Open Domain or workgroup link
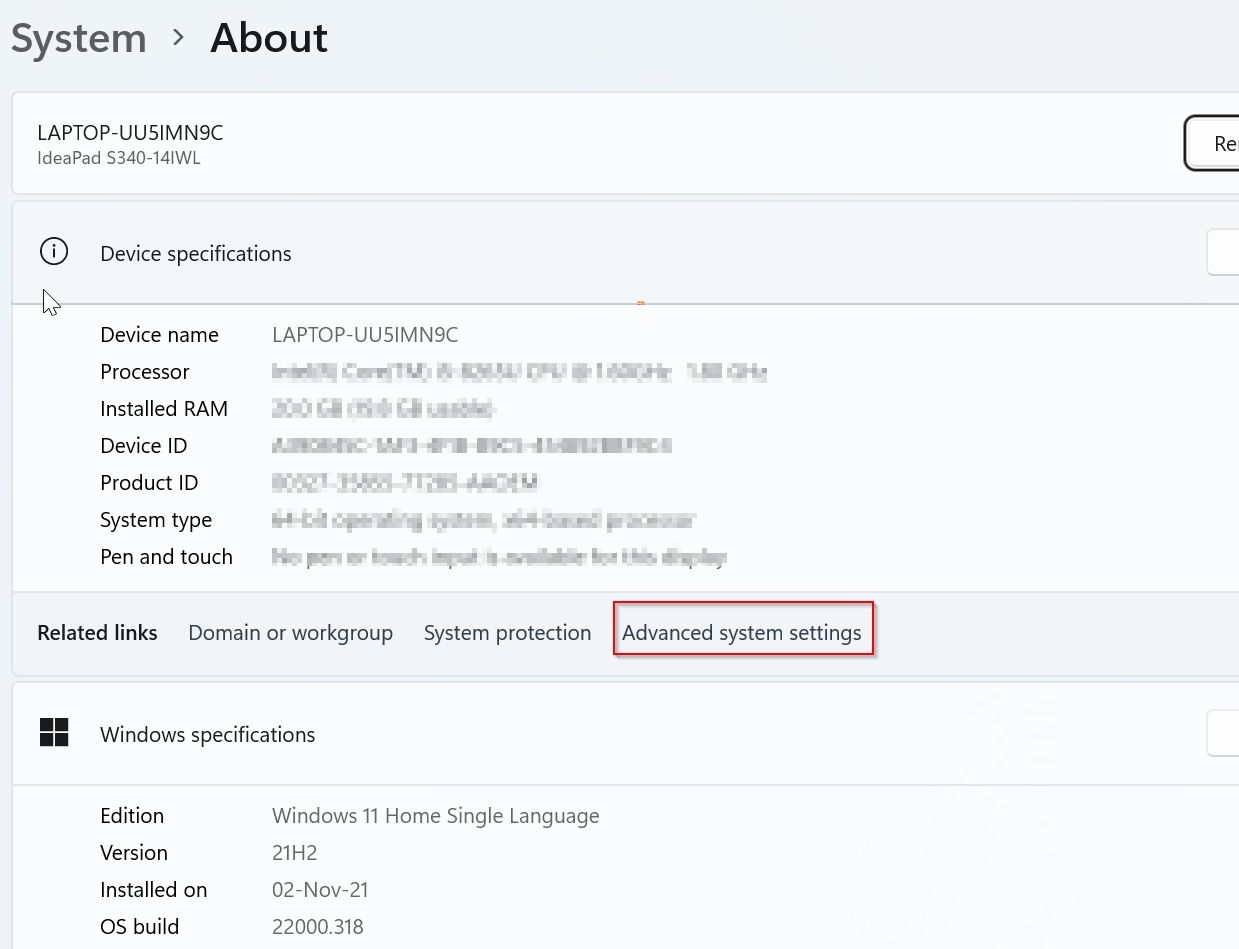Screen dimensions: 1239x949 tap(290, 633)
